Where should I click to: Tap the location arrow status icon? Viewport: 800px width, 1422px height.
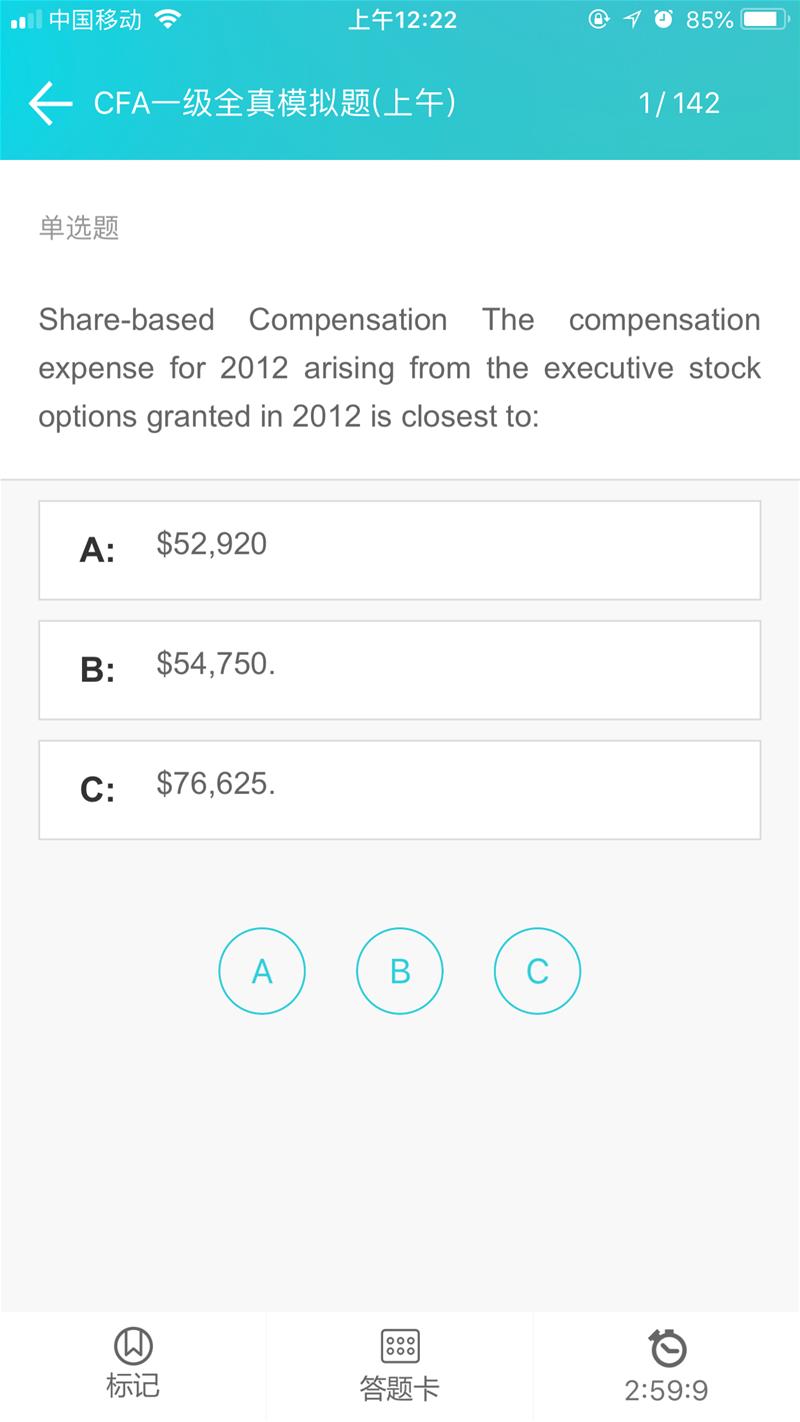[631, 19]
